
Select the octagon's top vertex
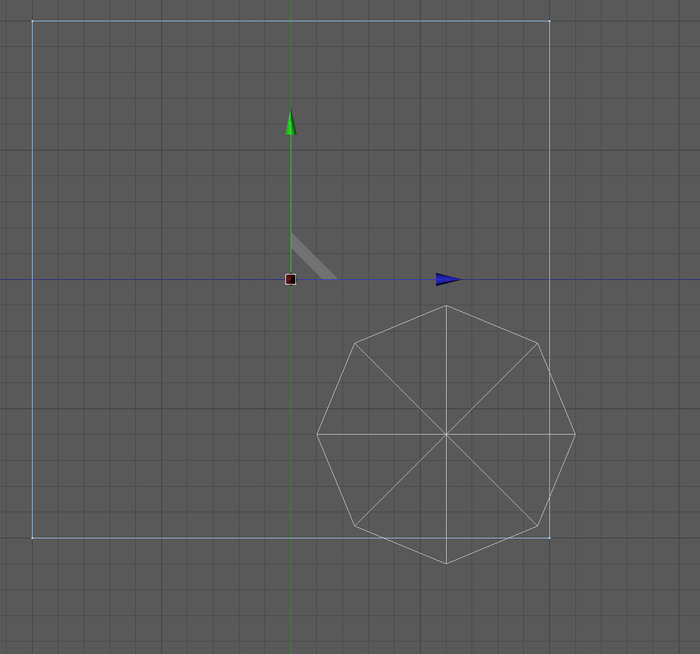(446, 305)
